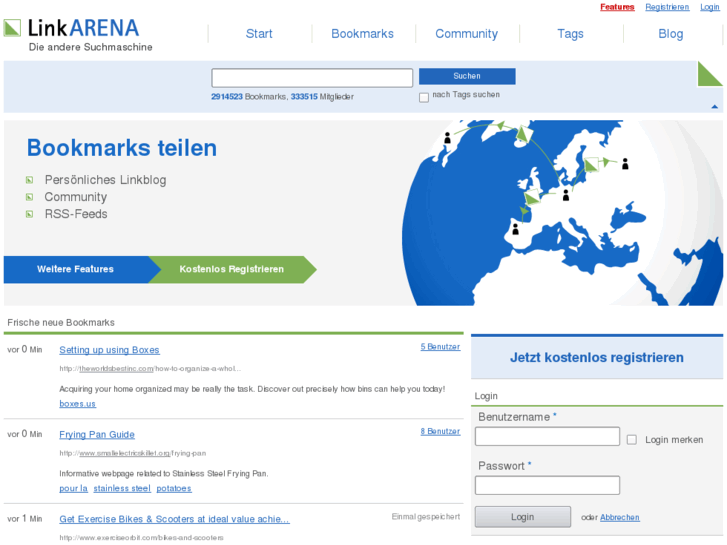This screenshot has height=545, width=727.
Task: Click the Registrieren link at top
Action: point(667,7)
